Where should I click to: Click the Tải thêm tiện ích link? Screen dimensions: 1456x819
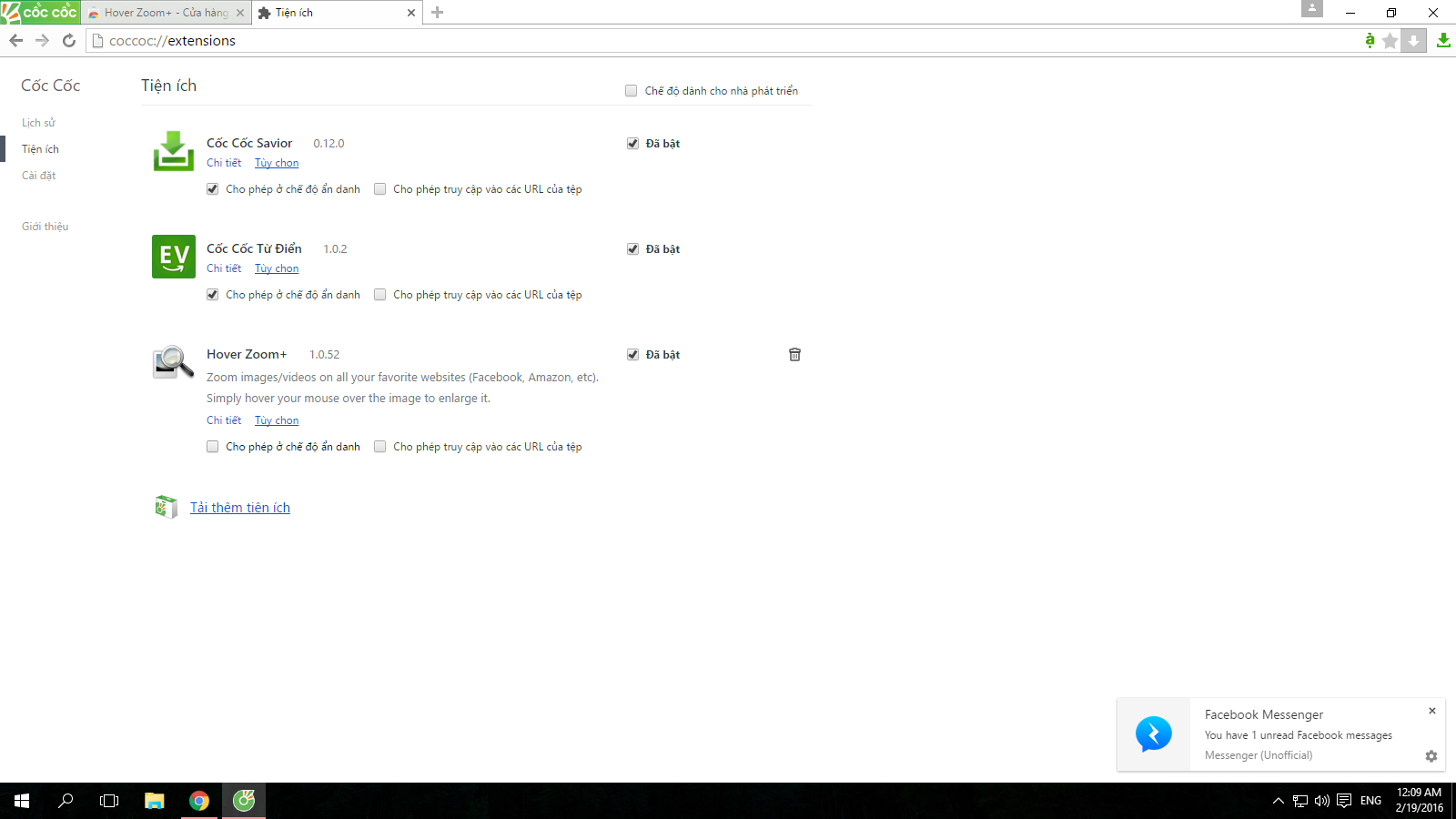240,508
